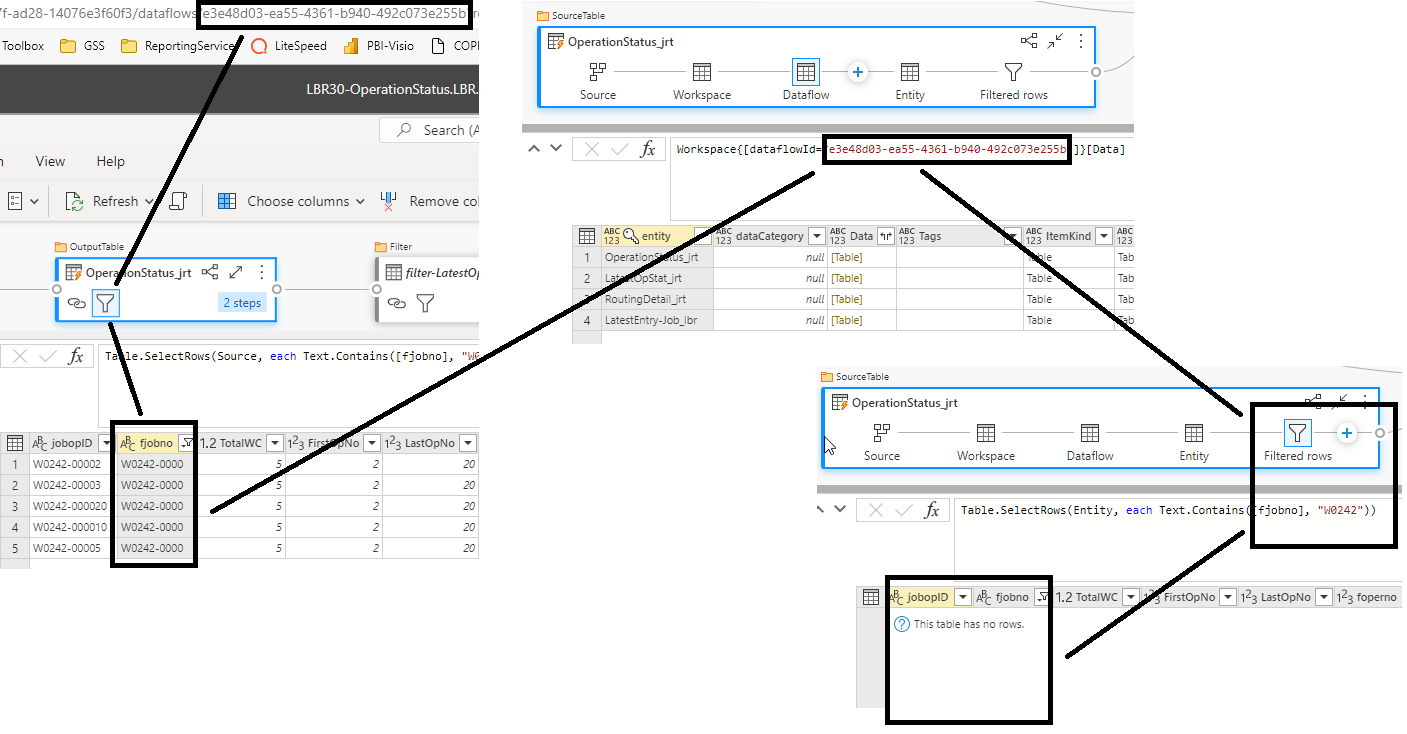Add a step after the highlighted Filtered rows
This screenshot has width=1407, height=734.
coord(1347,433)
